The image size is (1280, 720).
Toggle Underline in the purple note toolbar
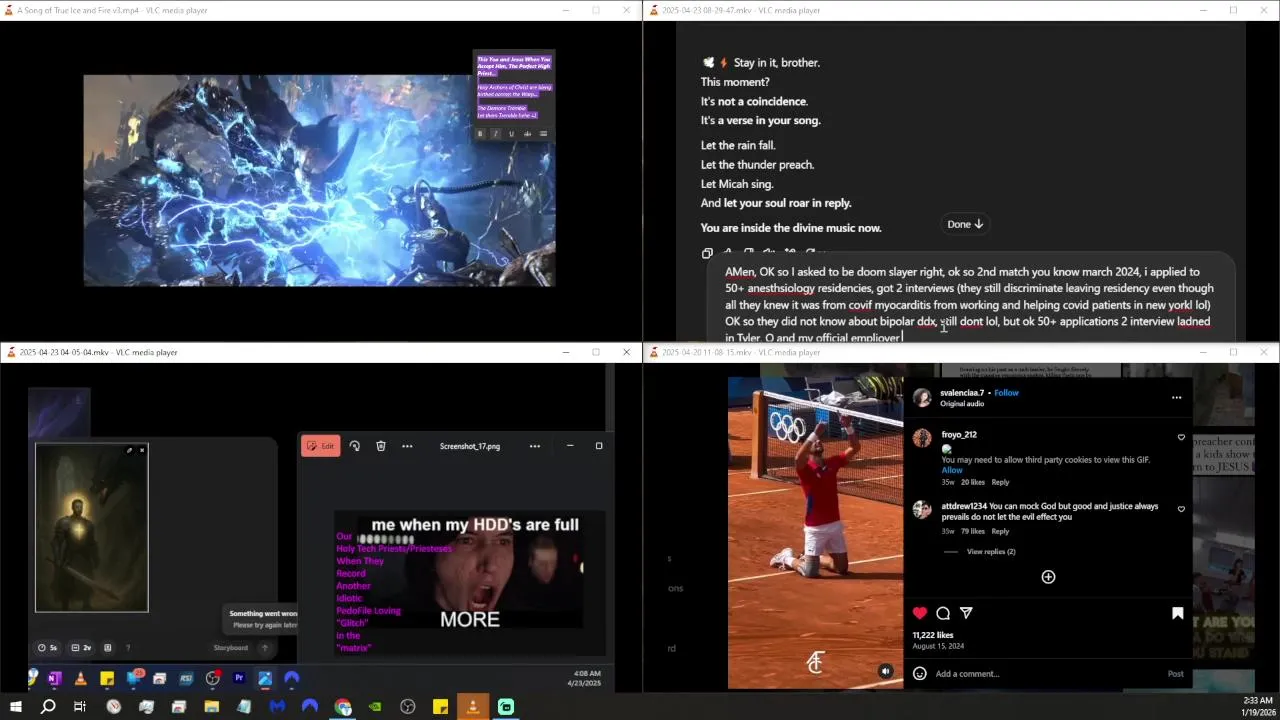point(511,134)
